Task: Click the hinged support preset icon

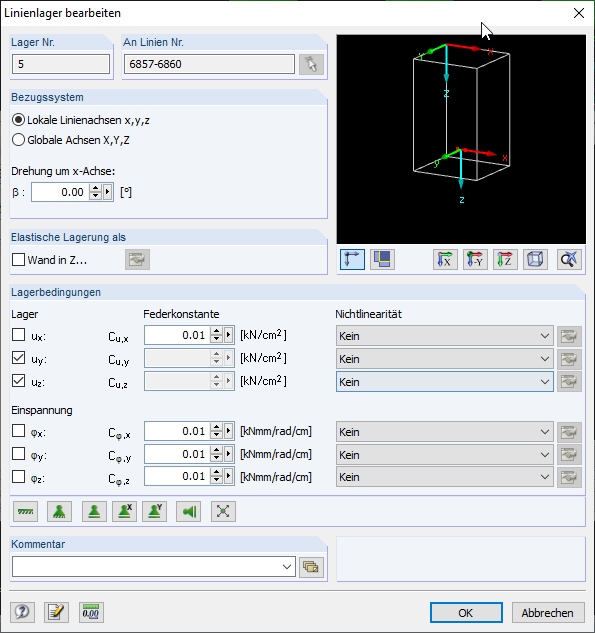Action: pos(59,511)
